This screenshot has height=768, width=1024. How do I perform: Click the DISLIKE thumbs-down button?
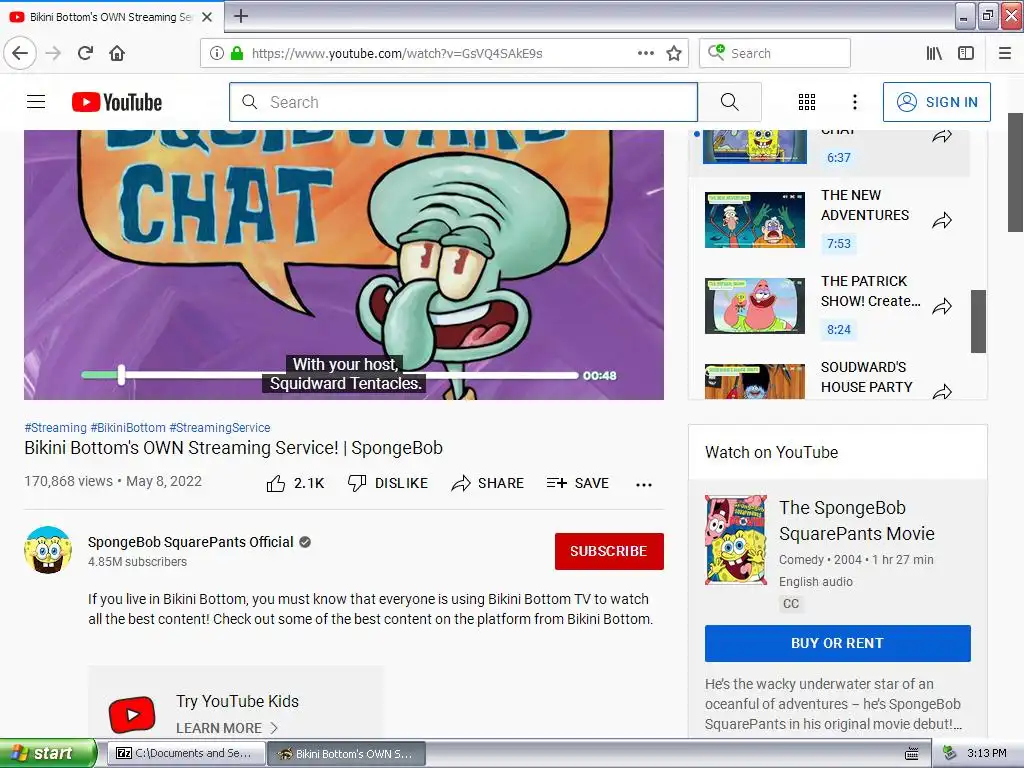(x=387, y=483)
